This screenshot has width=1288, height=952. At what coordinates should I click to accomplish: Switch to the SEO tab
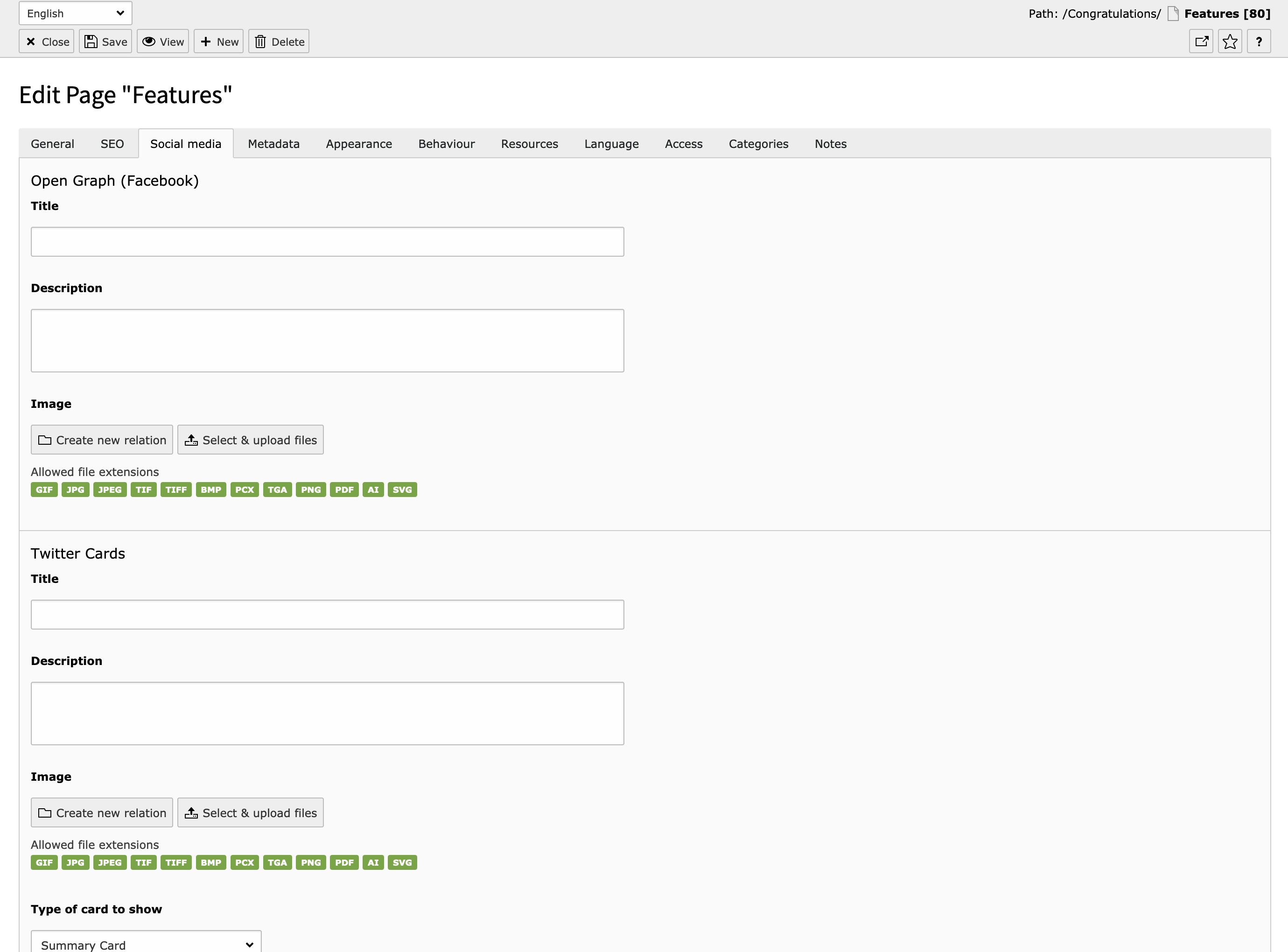[x=112, y=143]
